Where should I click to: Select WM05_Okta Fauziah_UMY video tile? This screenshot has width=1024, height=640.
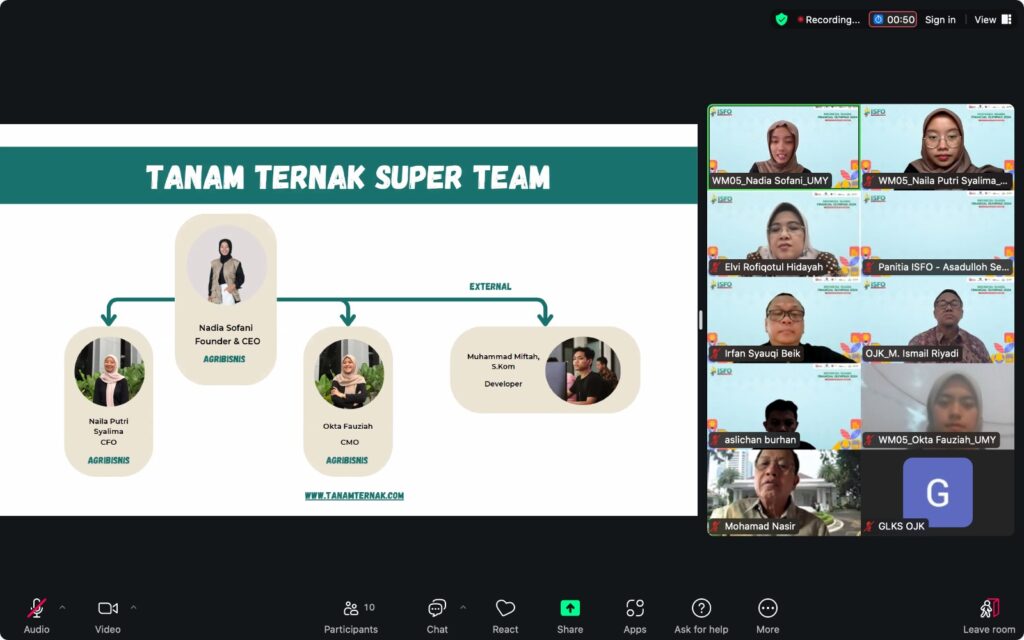tap(938, 406)
